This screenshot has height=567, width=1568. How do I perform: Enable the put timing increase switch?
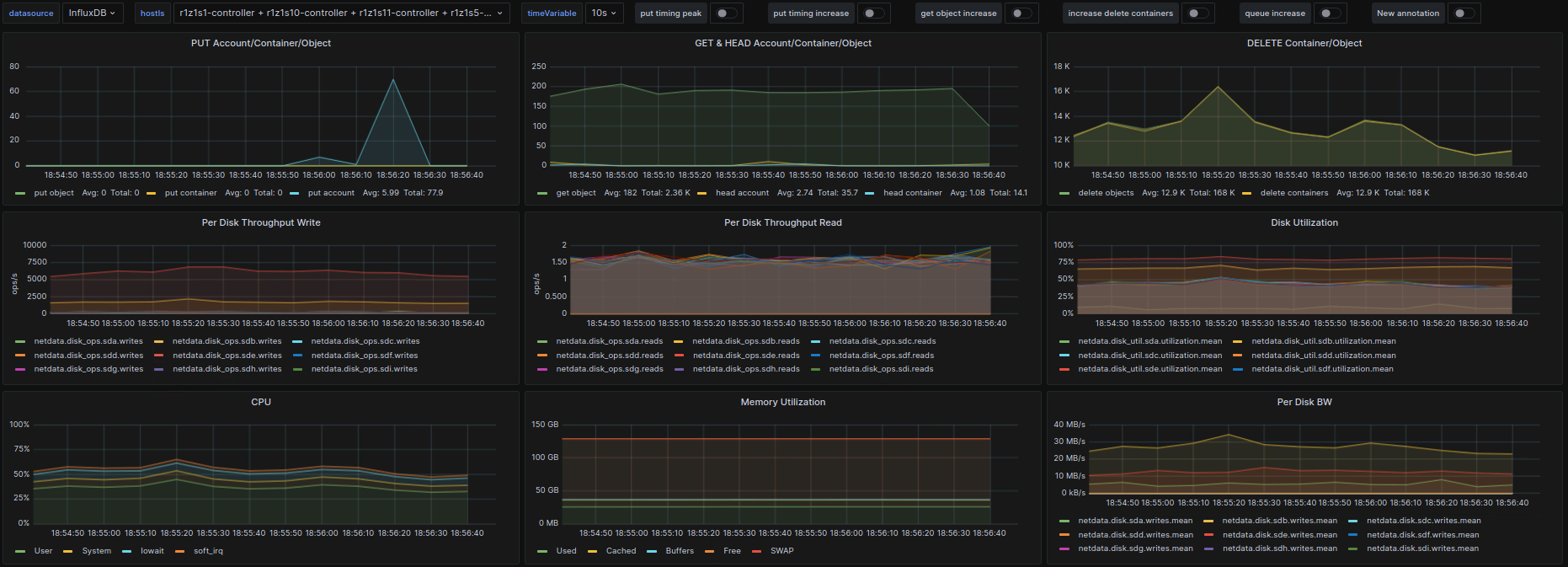[873, 13]
